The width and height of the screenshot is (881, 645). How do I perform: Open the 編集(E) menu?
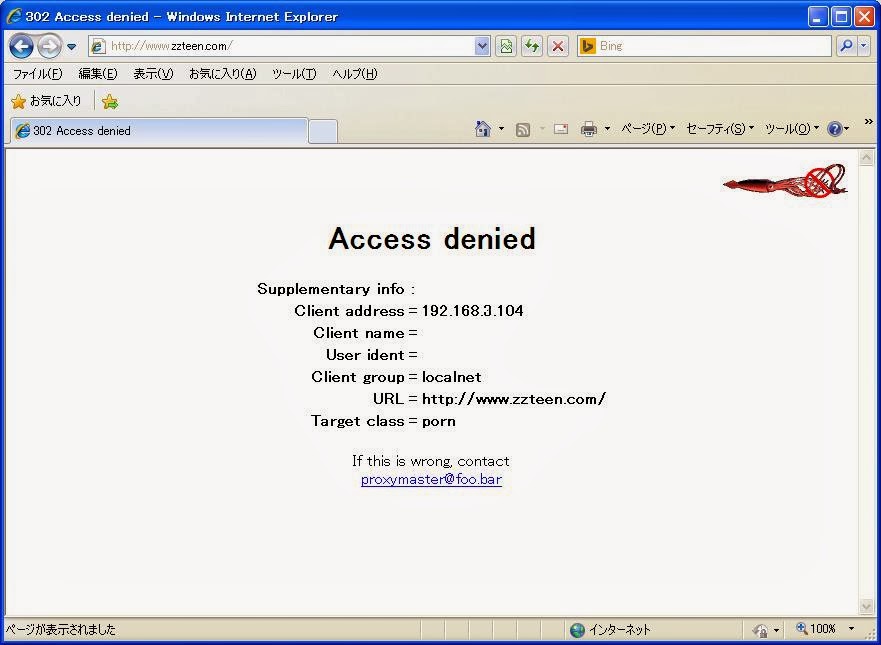(98, 74)
